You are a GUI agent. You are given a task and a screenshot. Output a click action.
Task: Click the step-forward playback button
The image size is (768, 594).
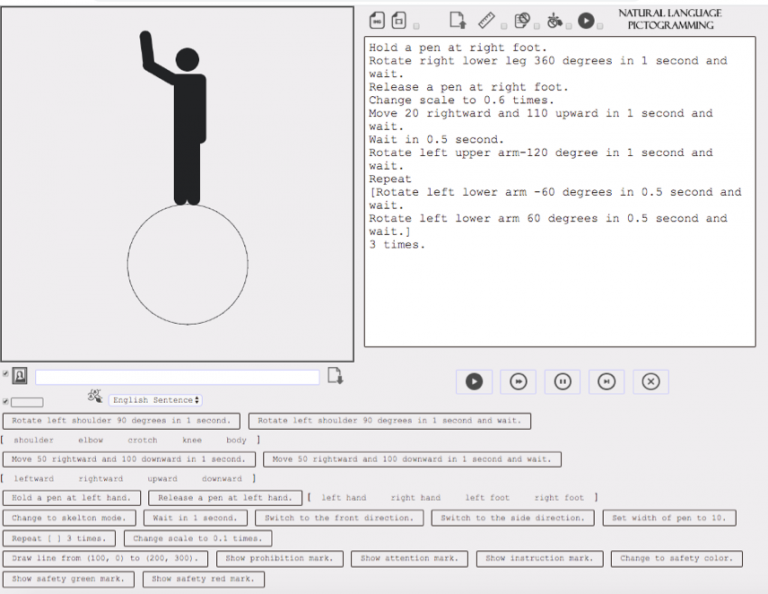pyautogui.click(x=606, y=381)
